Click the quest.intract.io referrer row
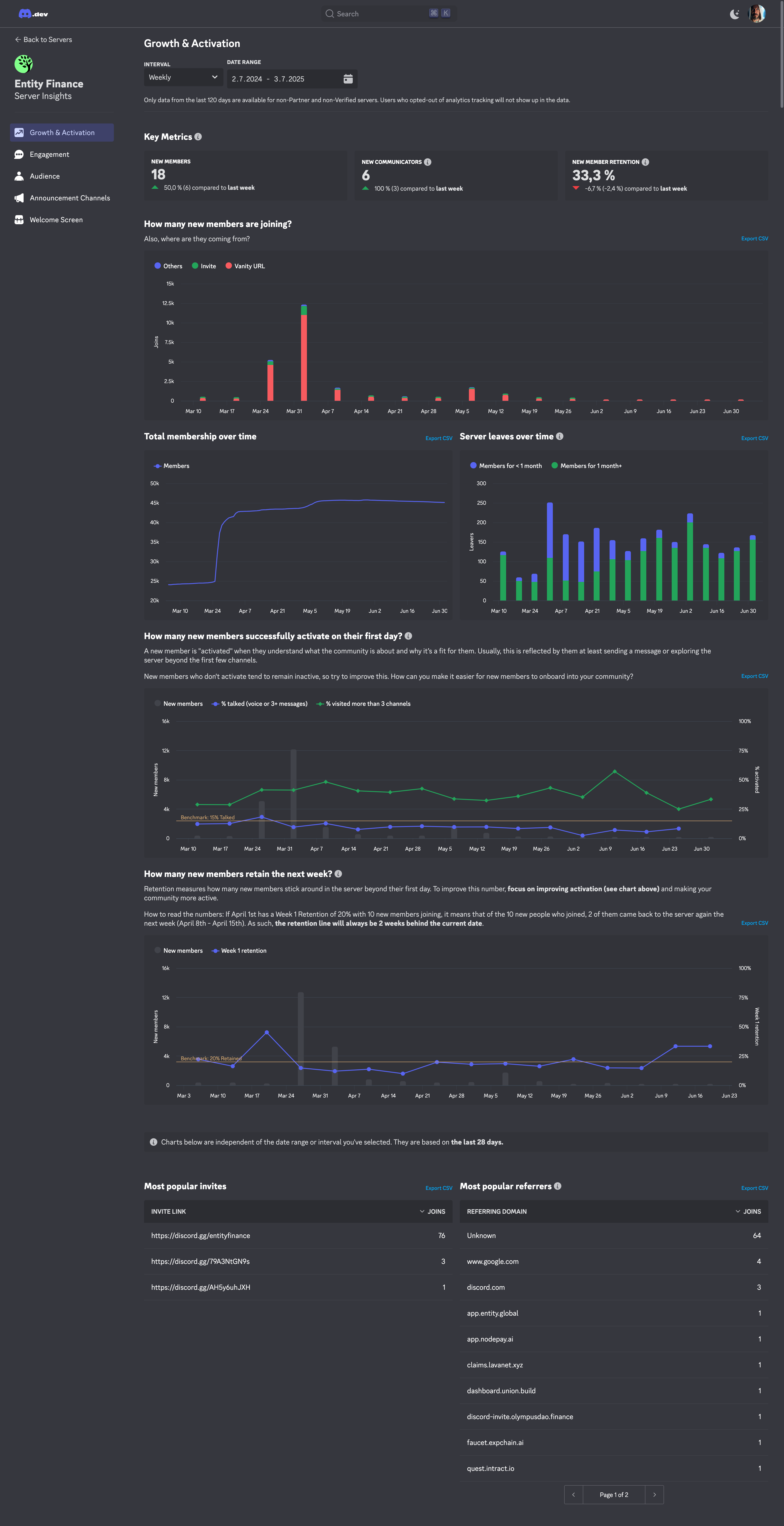784x1526 pixels. [614, 1469]
